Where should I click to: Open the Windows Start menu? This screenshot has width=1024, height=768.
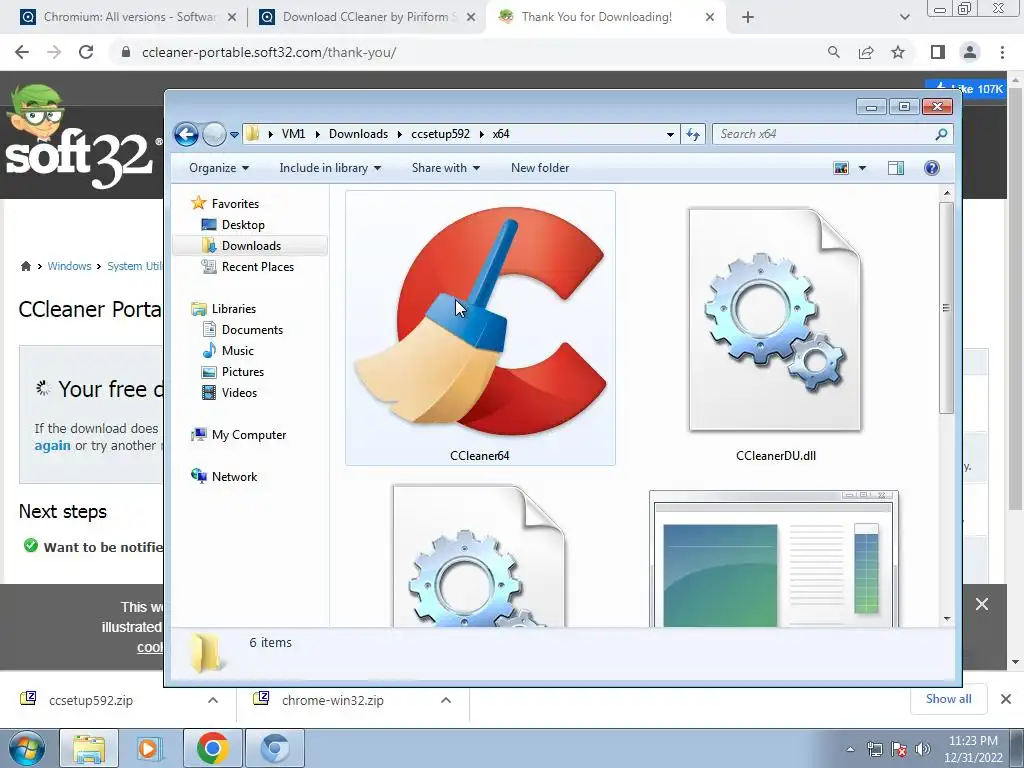[27, 748]
